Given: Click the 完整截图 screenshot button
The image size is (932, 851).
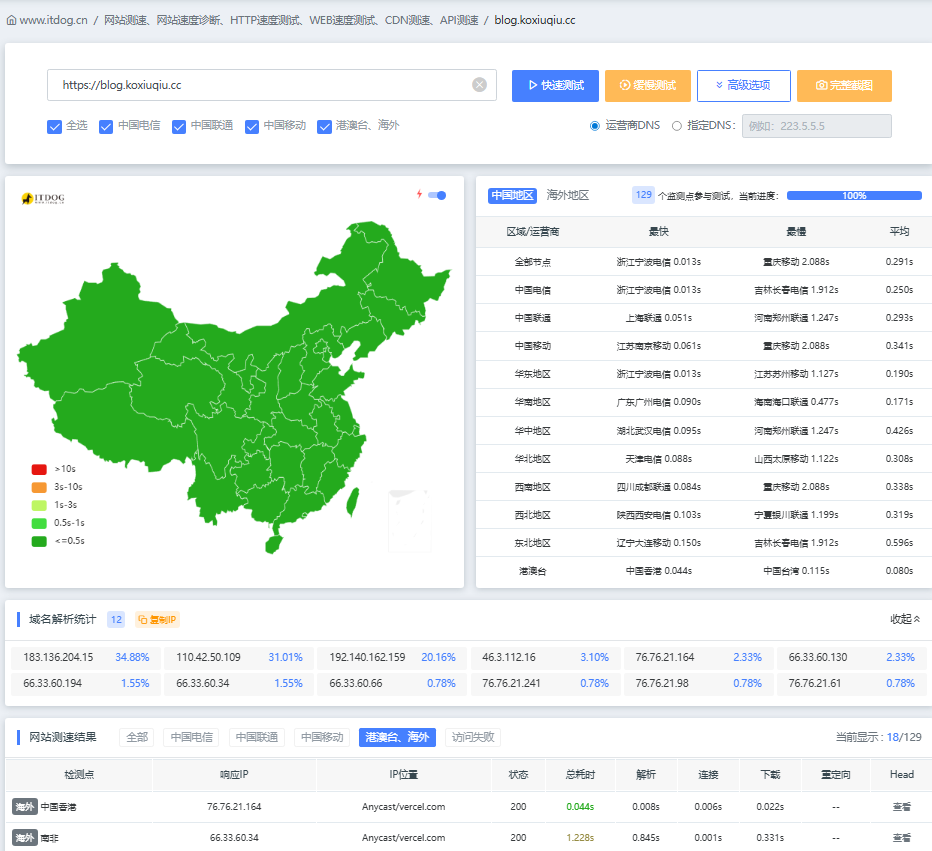Looking at the screenshot, I should coord(844,86).
